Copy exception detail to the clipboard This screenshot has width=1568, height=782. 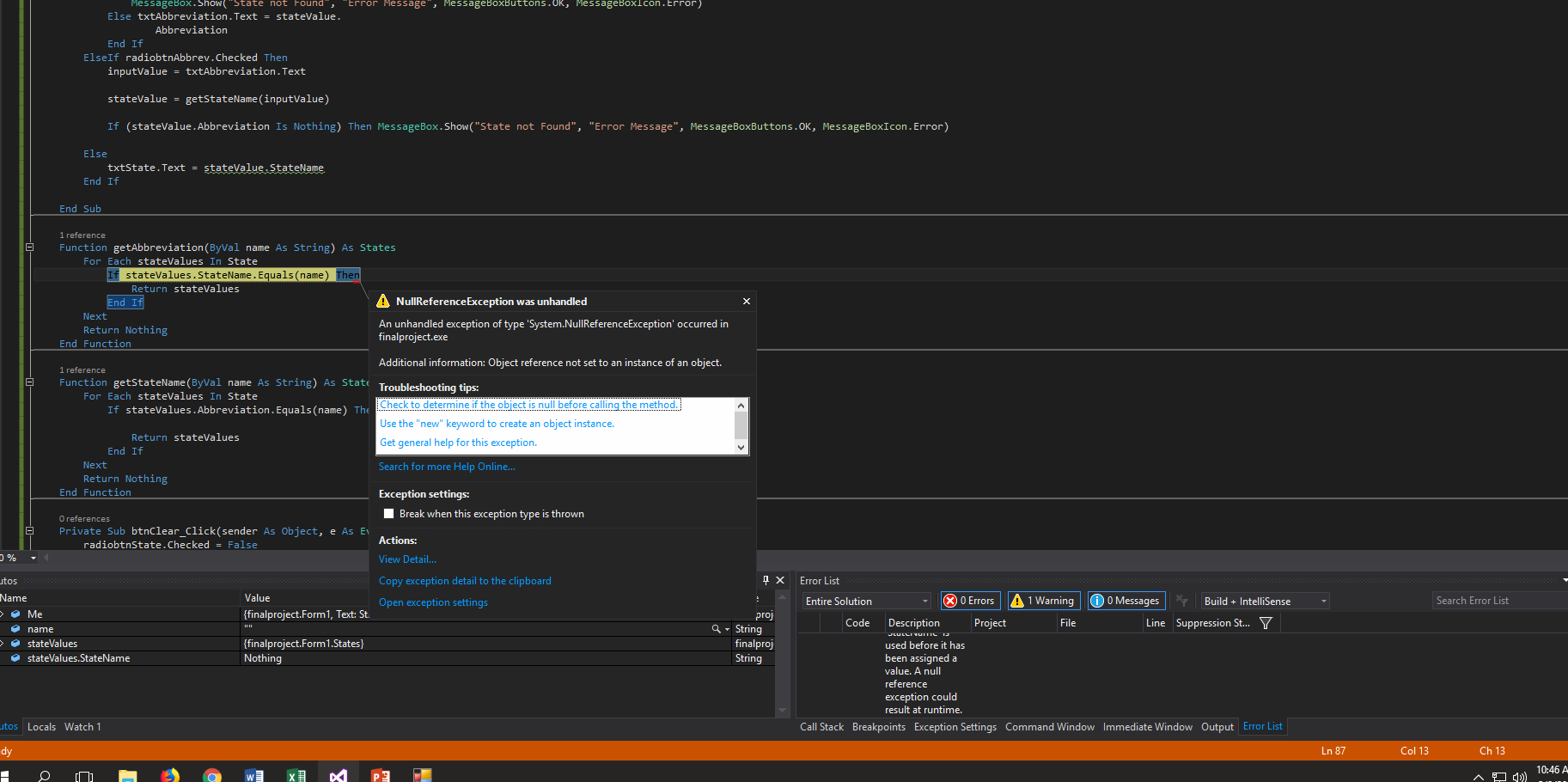coord(465,580)
